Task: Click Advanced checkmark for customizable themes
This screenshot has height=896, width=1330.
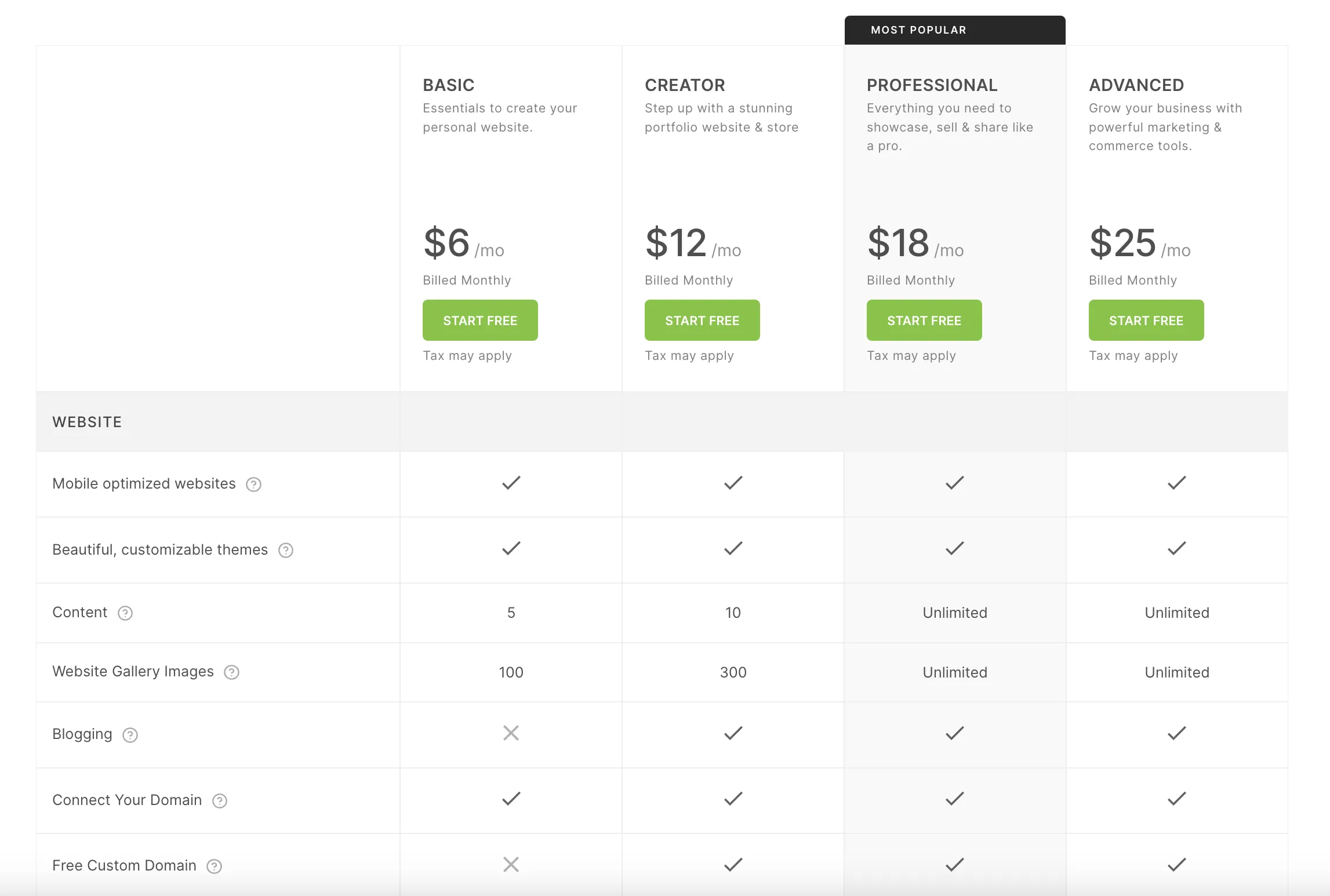Action: (1177, 548)
